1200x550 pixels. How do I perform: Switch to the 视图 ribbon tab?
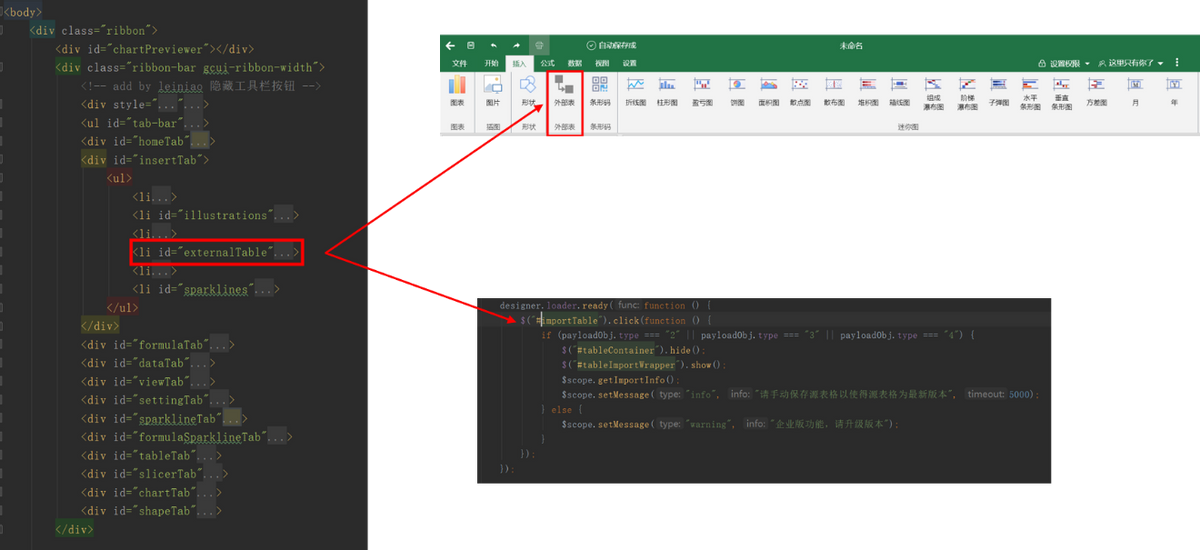[602, 62]
